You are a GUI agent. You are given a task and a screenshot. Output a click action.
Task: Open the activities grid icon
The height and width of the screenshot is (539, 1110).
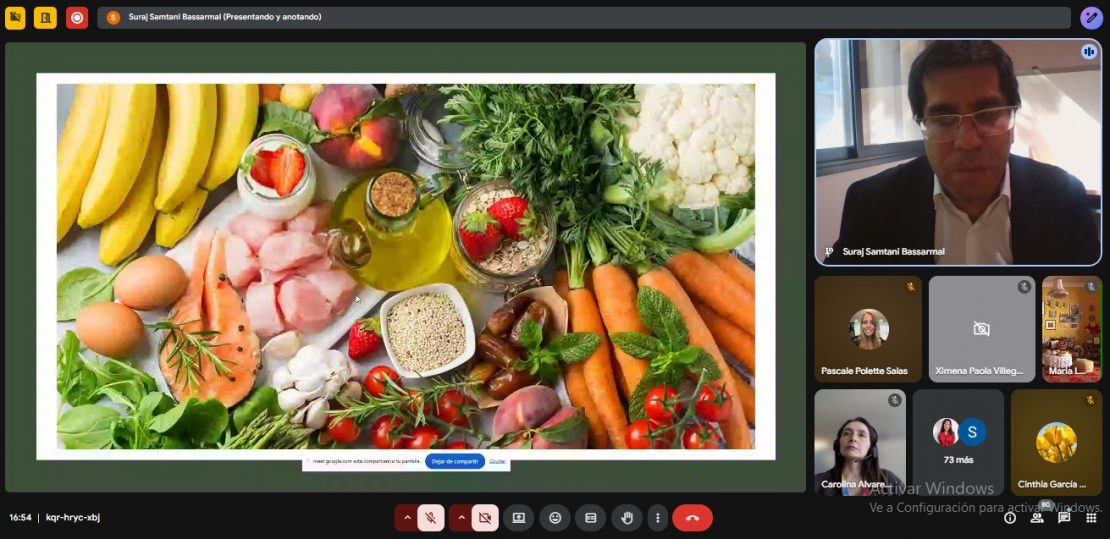click(1091, 518)
